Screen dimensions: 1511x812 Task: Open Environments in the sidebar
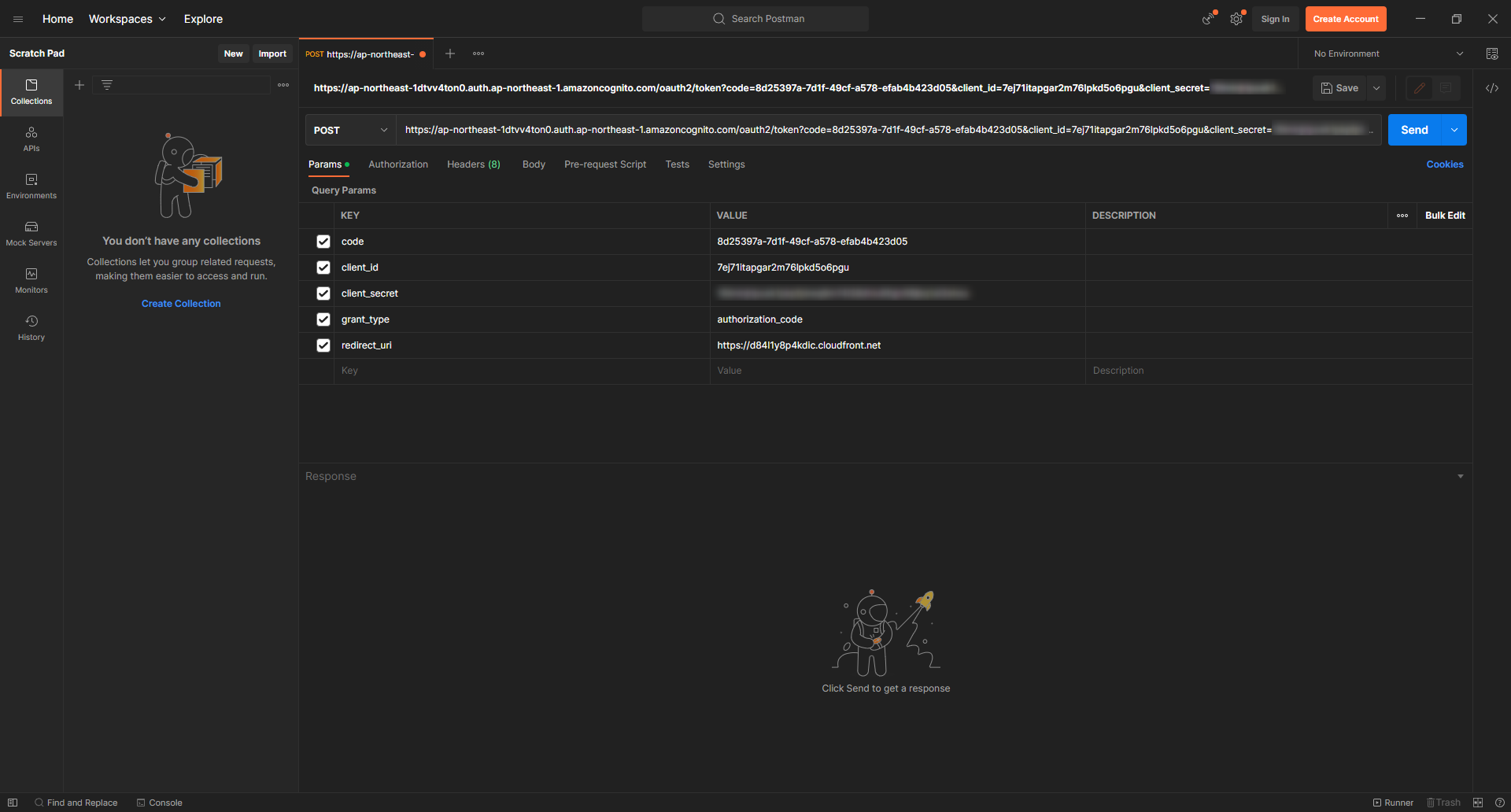tap(31, 186)
